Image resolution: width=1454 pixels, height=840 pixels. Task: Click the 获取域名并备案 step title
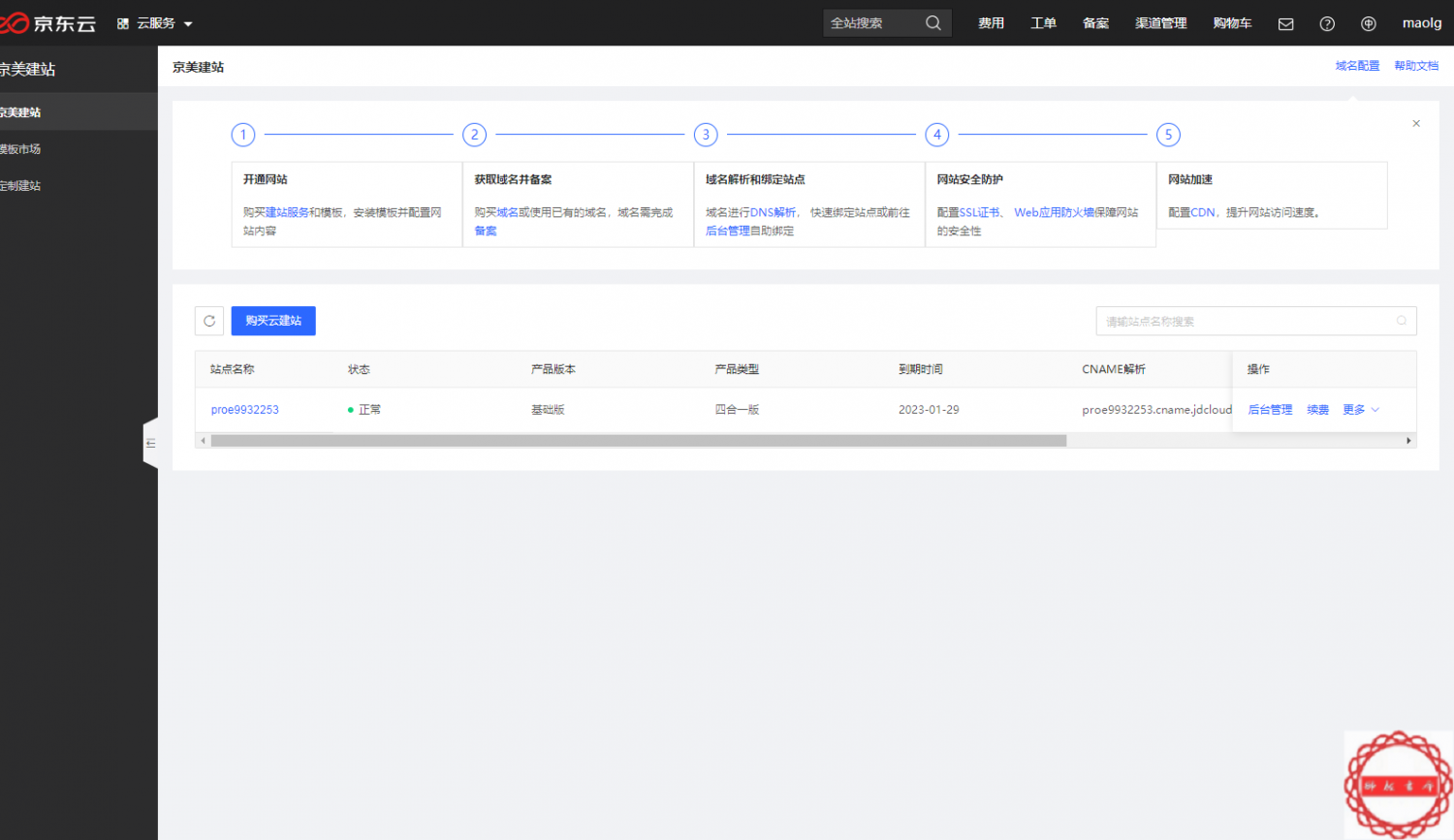[x=514, y=179]
